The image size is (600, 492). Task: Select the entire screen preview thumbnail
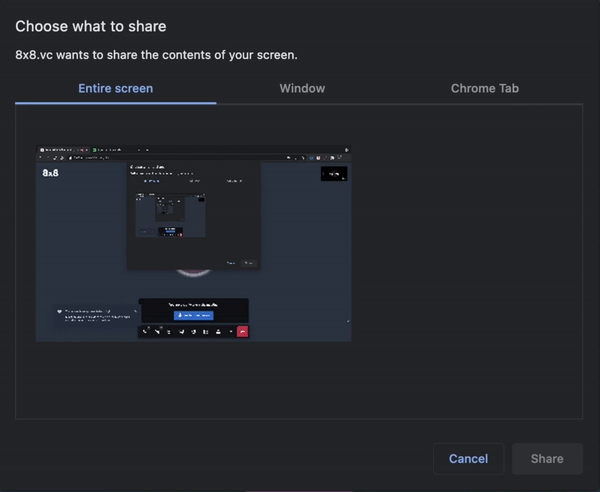coord(193,243)
